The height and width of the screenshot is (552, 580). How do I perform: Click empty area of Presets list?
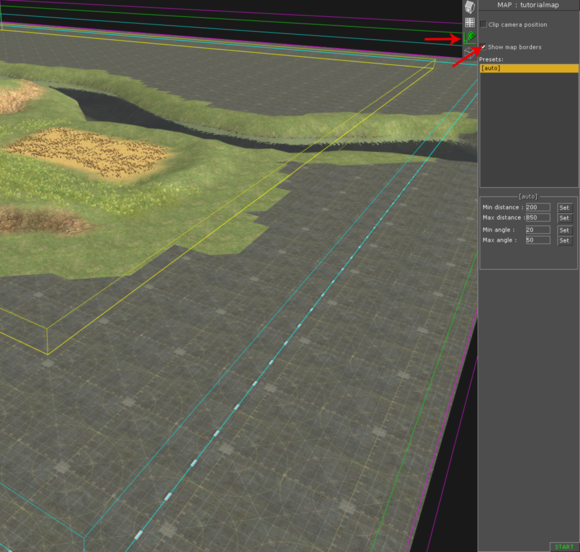tap(529, 129)
